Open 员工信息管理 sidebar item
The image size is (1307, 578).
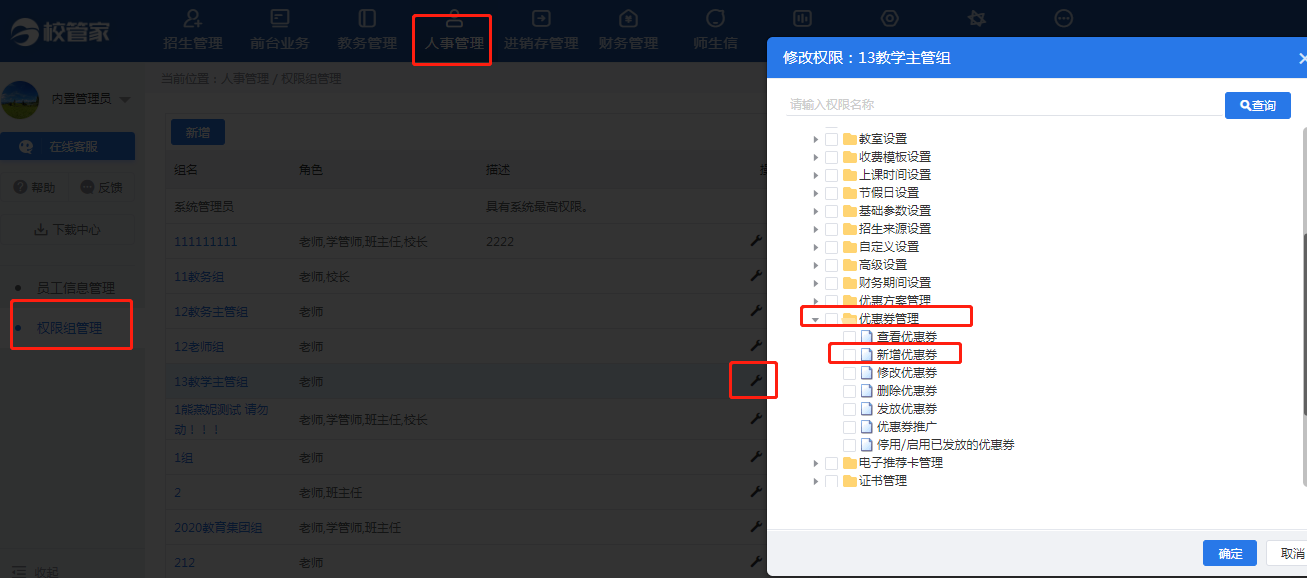[76, 288]
